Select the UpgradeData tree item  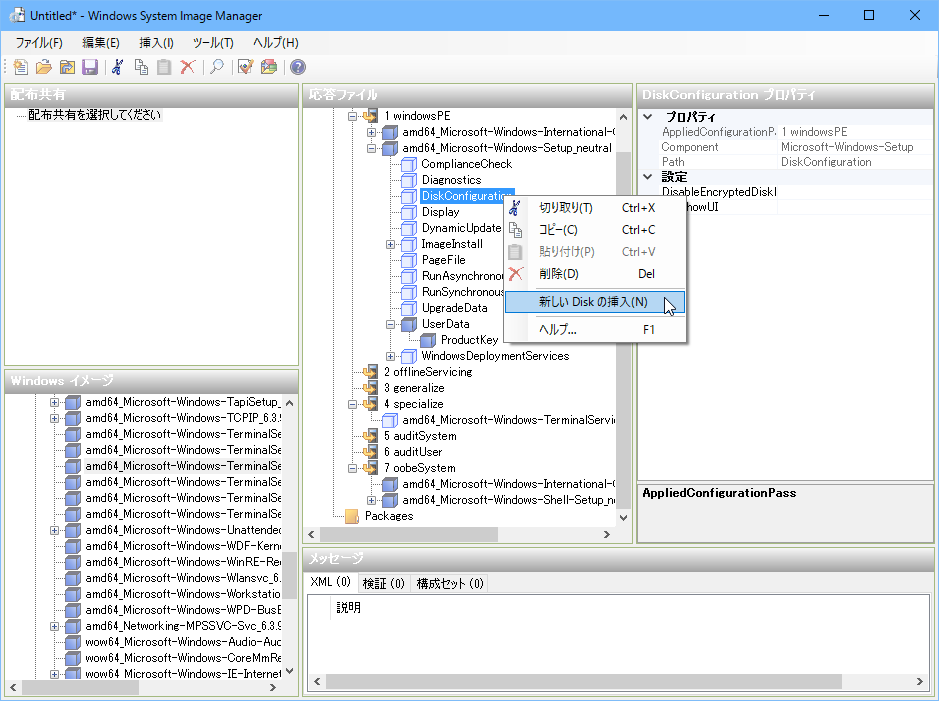(x=455, y=308)
